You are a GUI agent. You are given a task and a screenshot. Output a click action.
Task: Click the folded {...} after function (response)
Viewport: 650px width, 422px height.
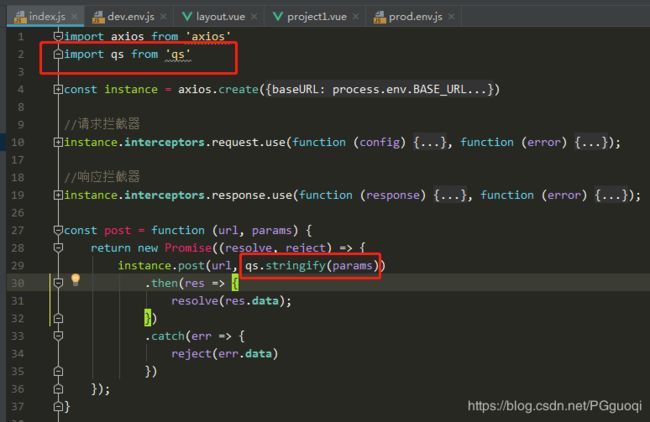[x=451, y=195]
